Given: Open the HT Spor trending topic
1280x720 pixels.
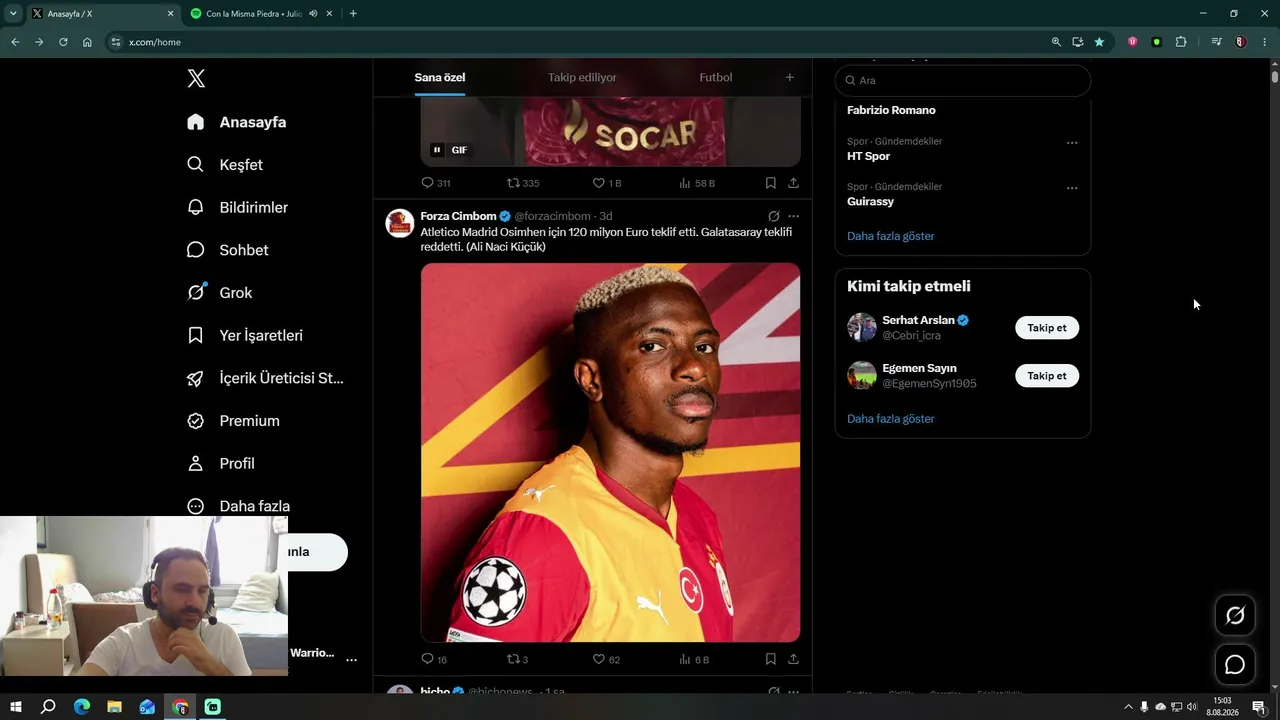Looking at the screenshot, I should [x=868, y=156].
